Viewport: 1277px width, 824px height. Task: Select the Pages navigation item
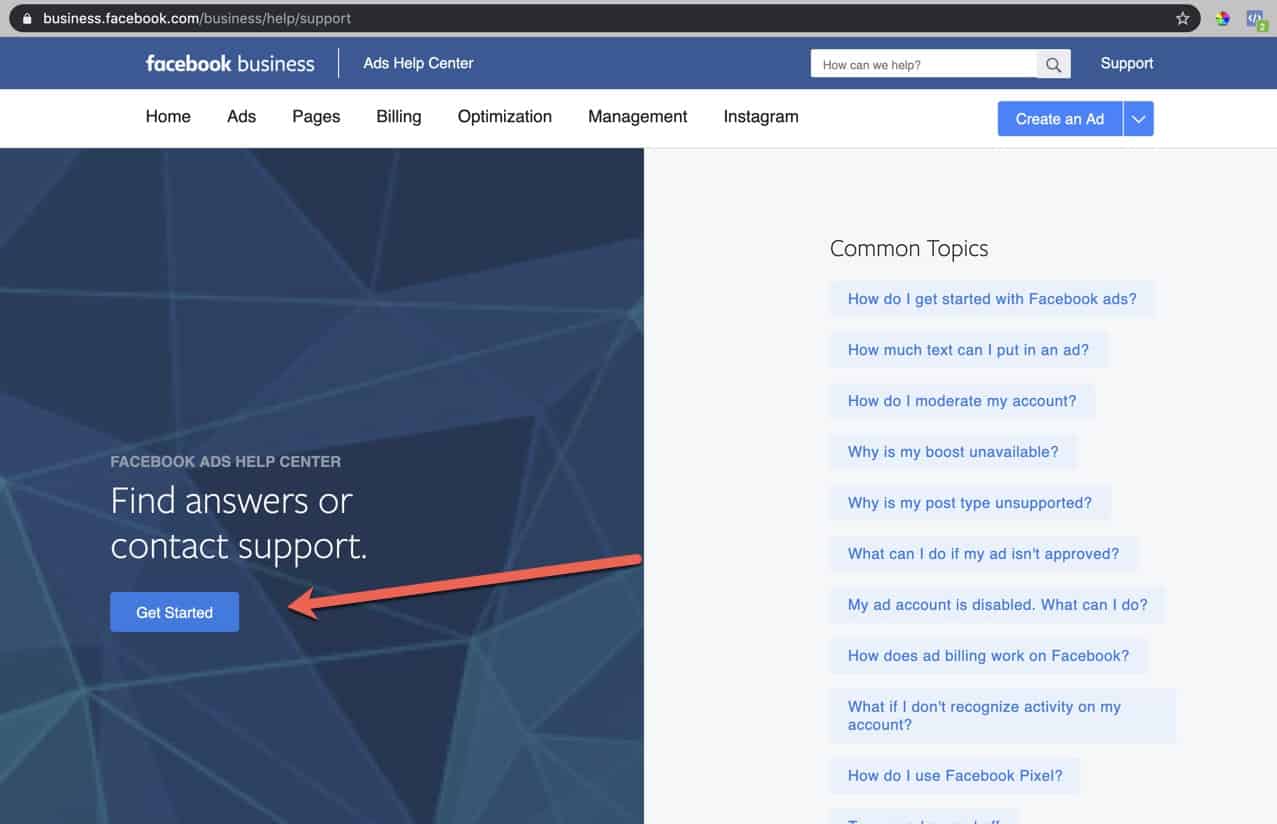316,117
